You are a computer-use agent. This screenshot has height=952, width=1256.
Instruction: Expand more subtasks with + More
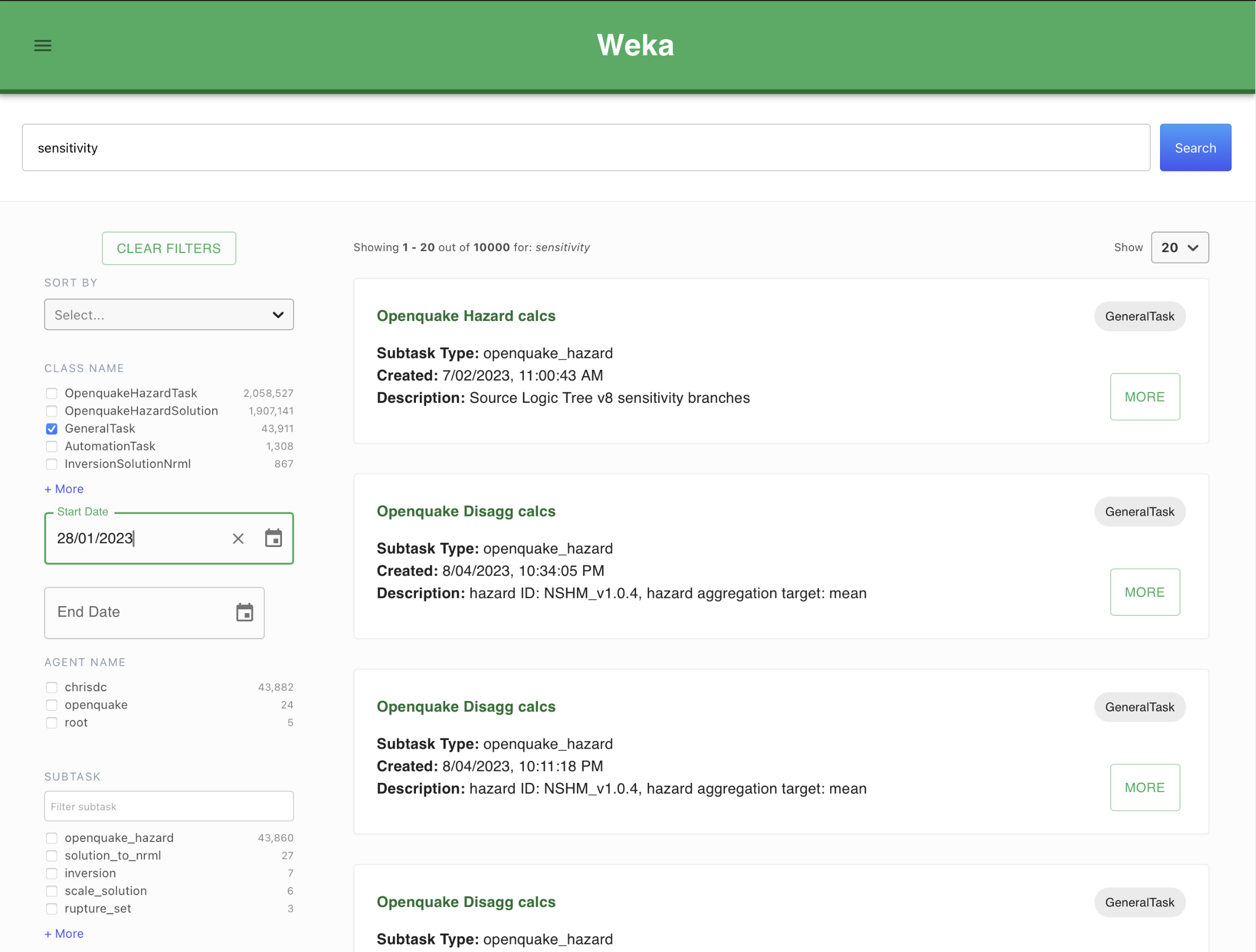[x=64, y=933]
